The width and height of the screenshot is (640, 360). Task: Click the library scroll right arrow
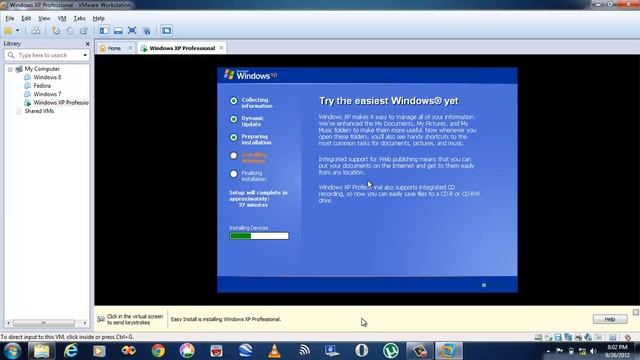point(85,323)
